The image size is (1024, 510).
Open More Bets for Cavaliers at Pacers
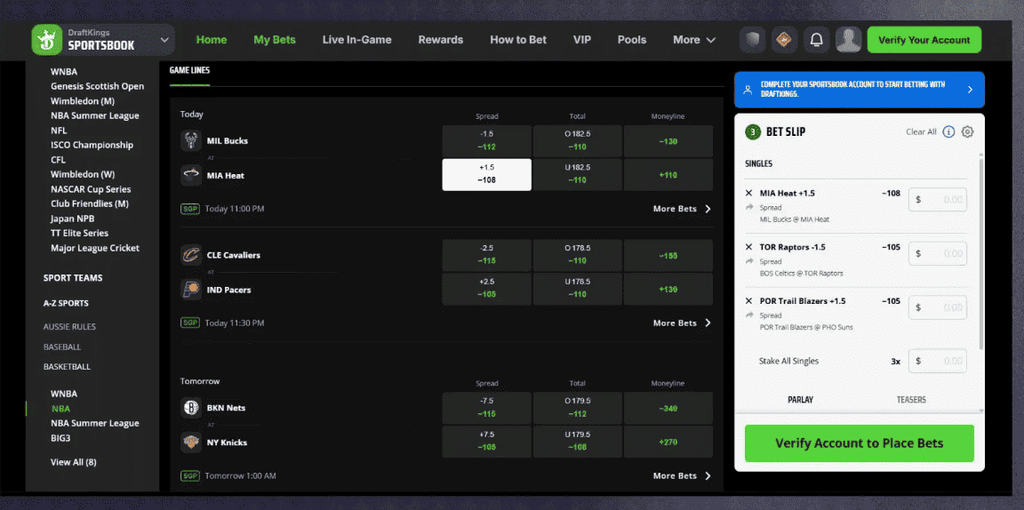pos(682,323)
